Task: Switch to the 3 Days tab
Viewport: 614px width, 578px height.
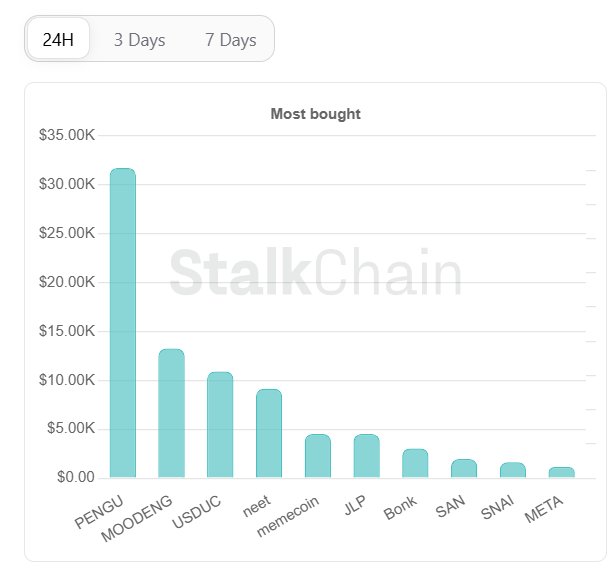Action: (139, 40)
